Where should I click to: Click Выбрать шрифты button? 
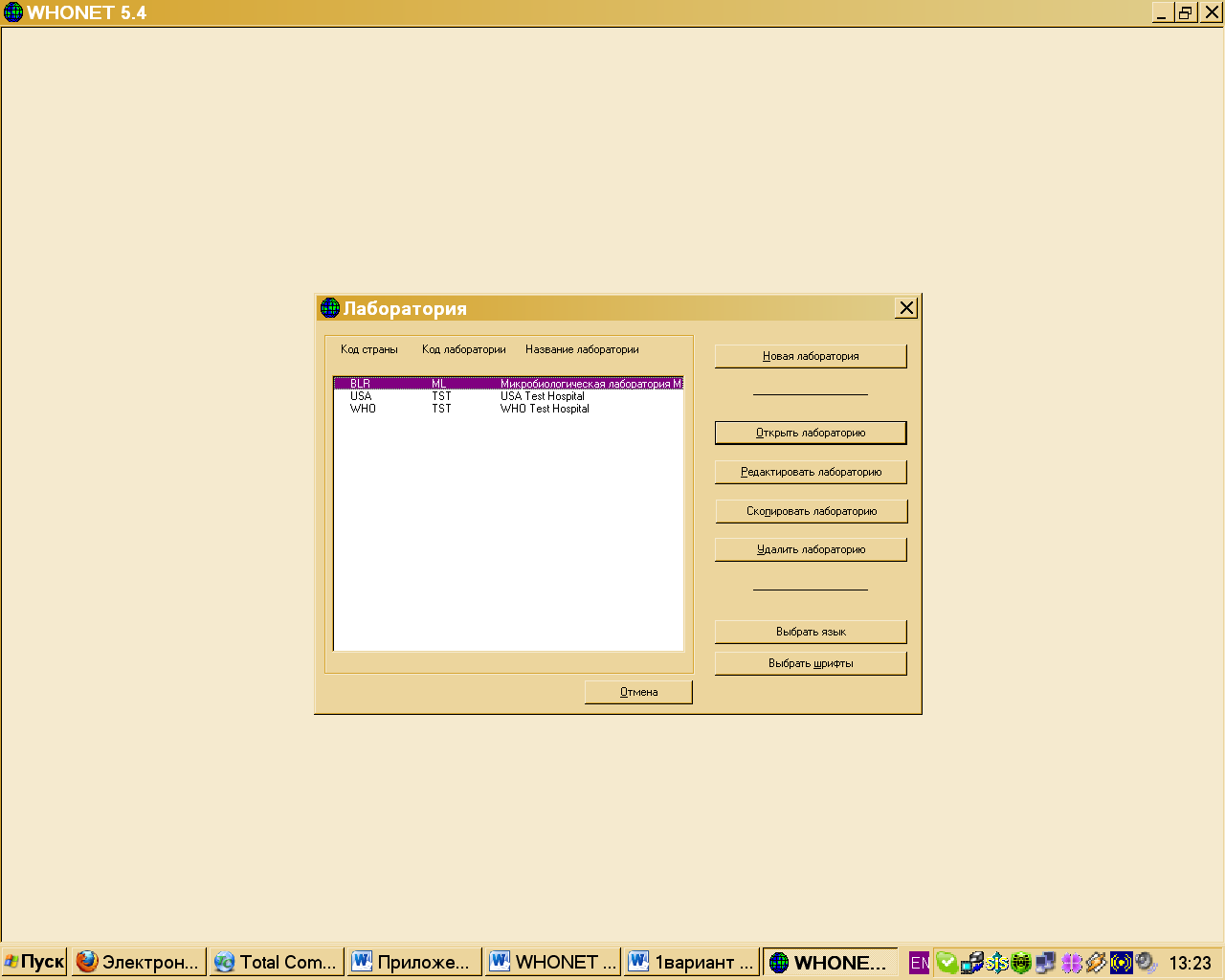(x=811, y=663)
